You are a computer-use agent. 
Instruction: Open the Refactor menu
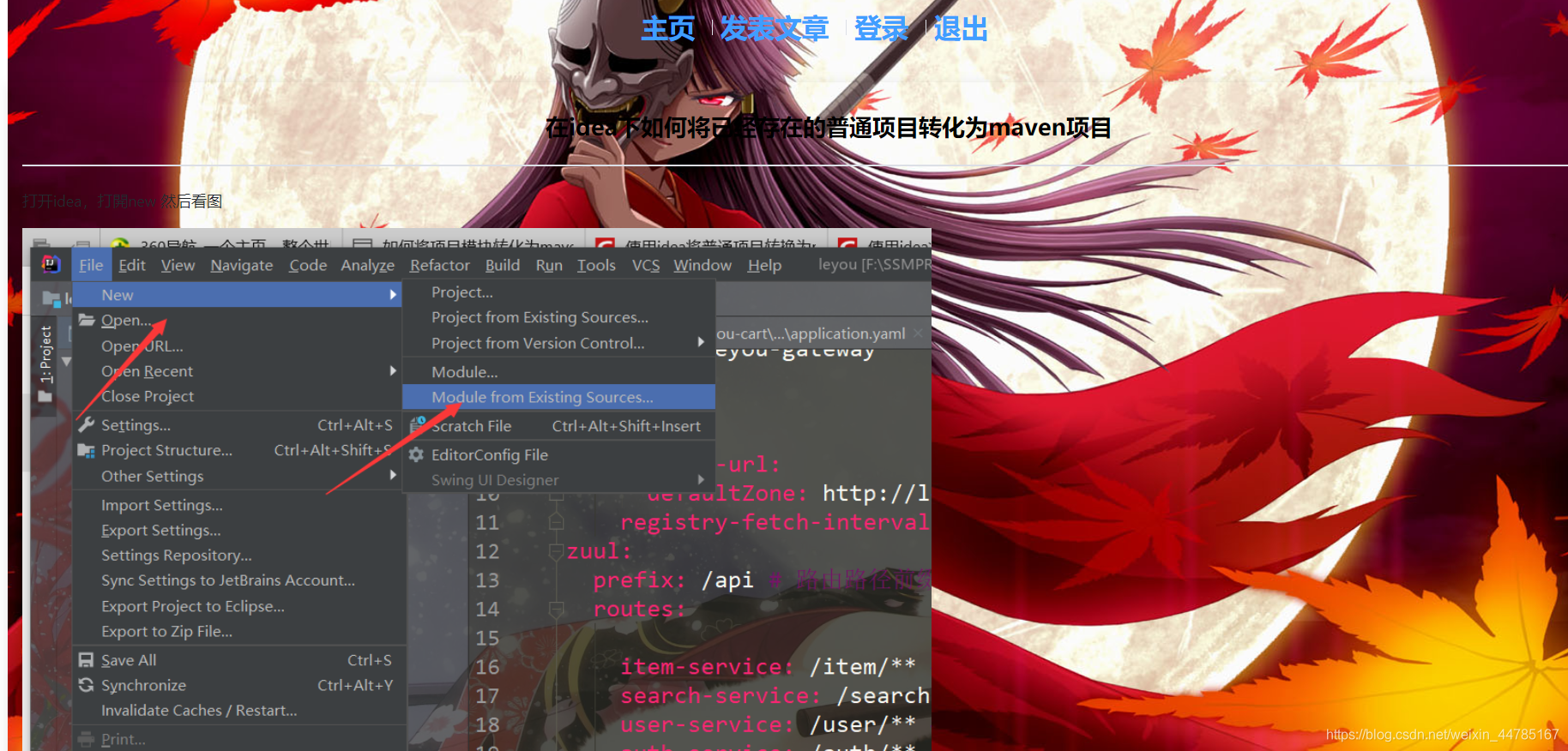[x=440, y=265]
